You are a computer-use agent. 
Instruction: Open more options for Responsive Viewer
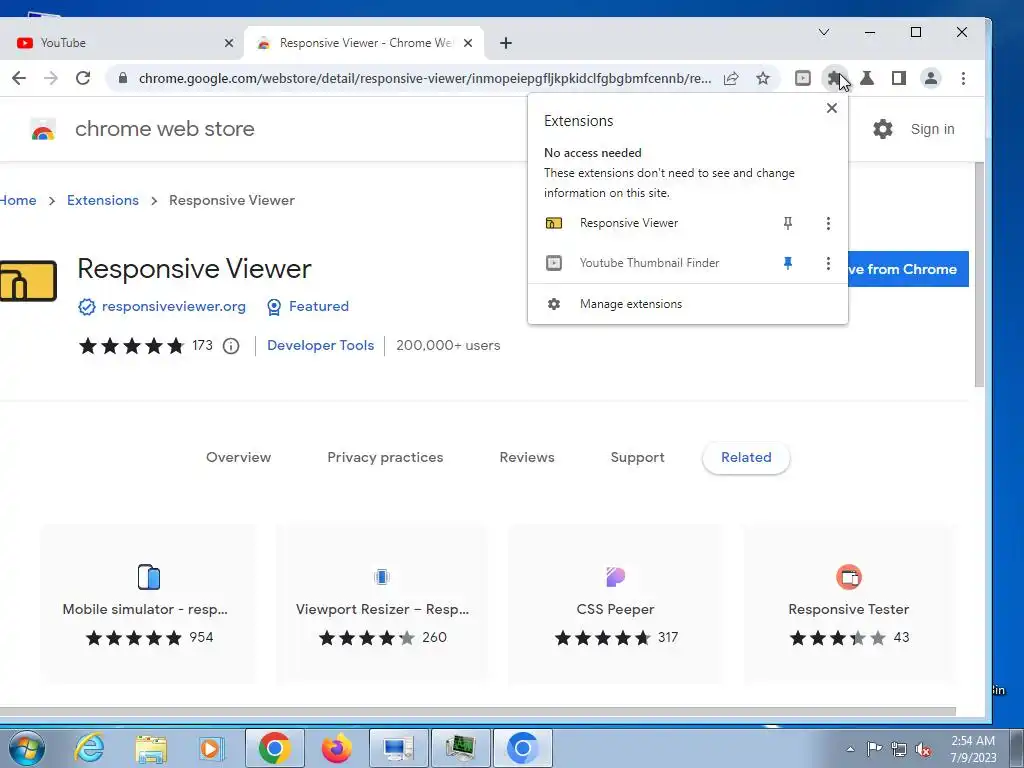coord(828,223)
